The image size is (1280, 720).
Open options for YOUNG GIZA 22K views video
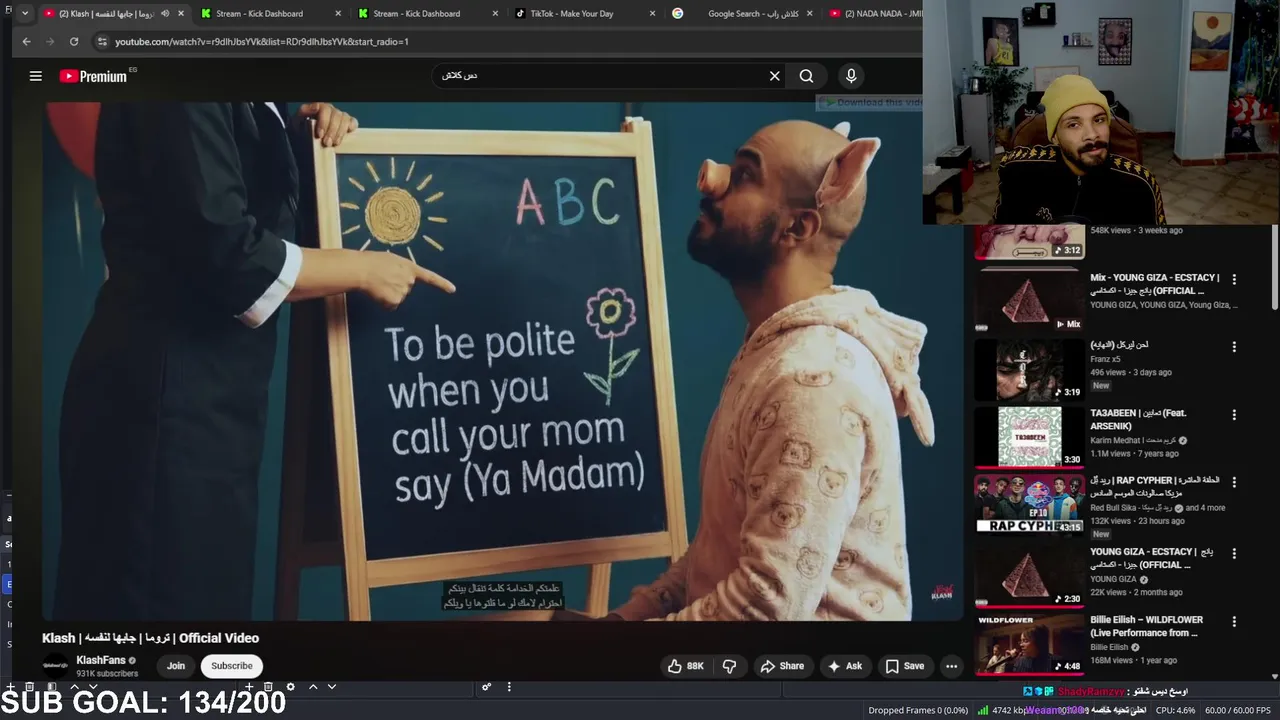pyautogui.click(x=1234, y=553)
